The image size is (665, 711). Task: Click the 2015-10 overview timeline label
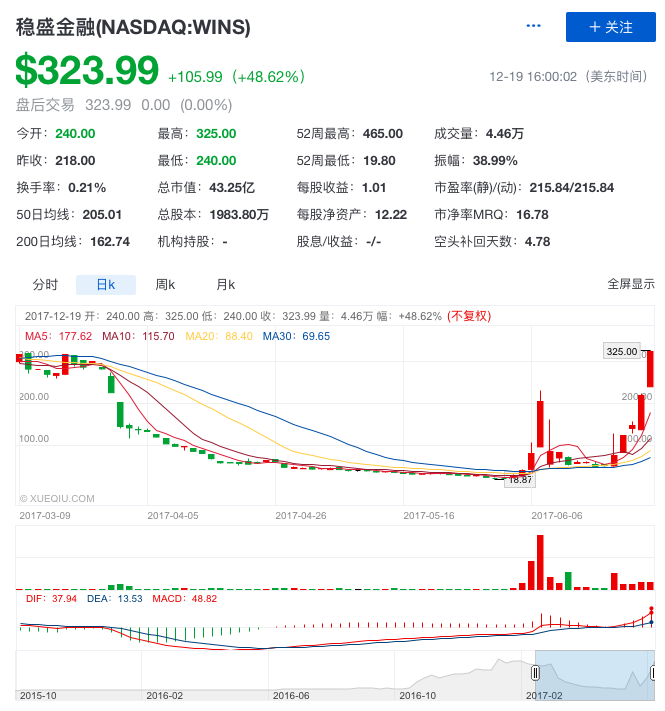[38, 696]
